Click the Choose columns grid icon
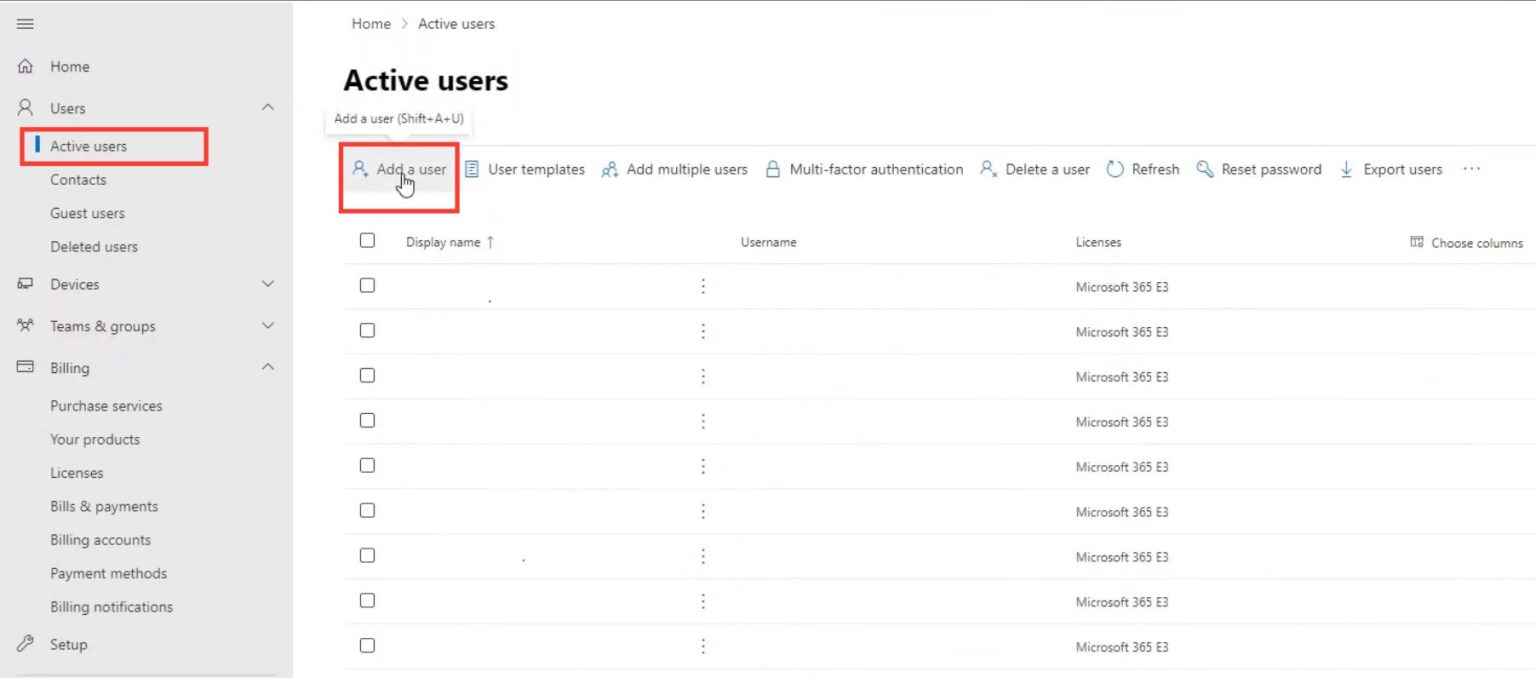Image resolution: width=1536 pixels, height=678 pixels. [x=1416, y=242]
